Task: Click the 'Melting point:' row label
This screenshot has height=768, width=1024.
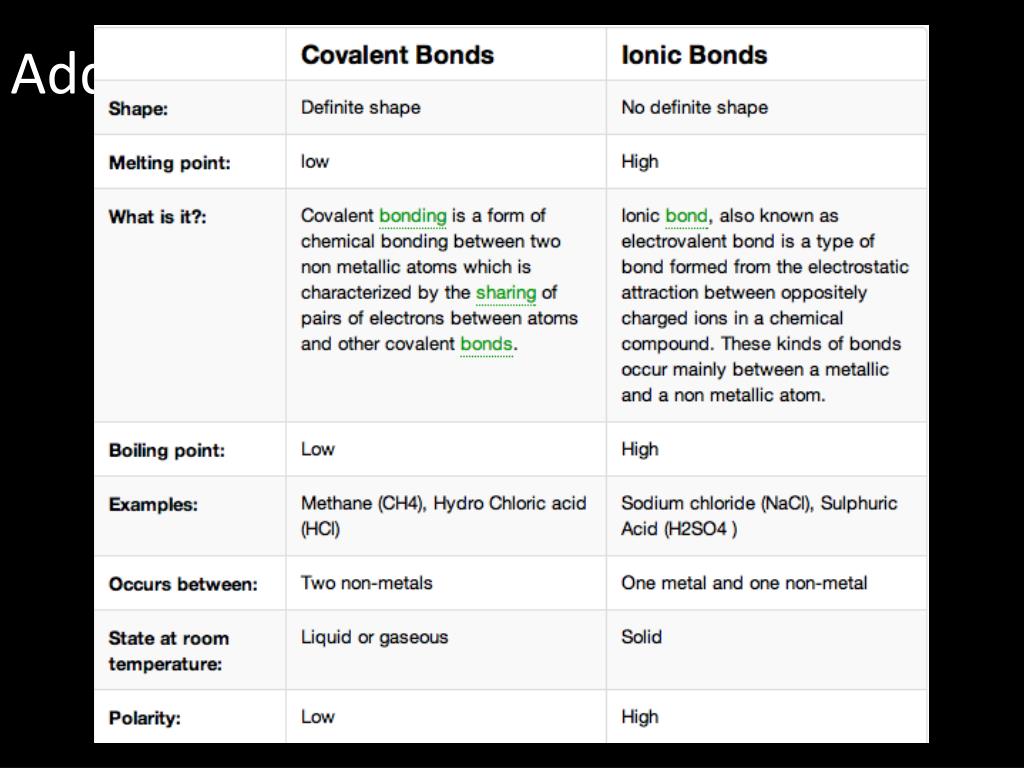Action: (x=170, y=163)
